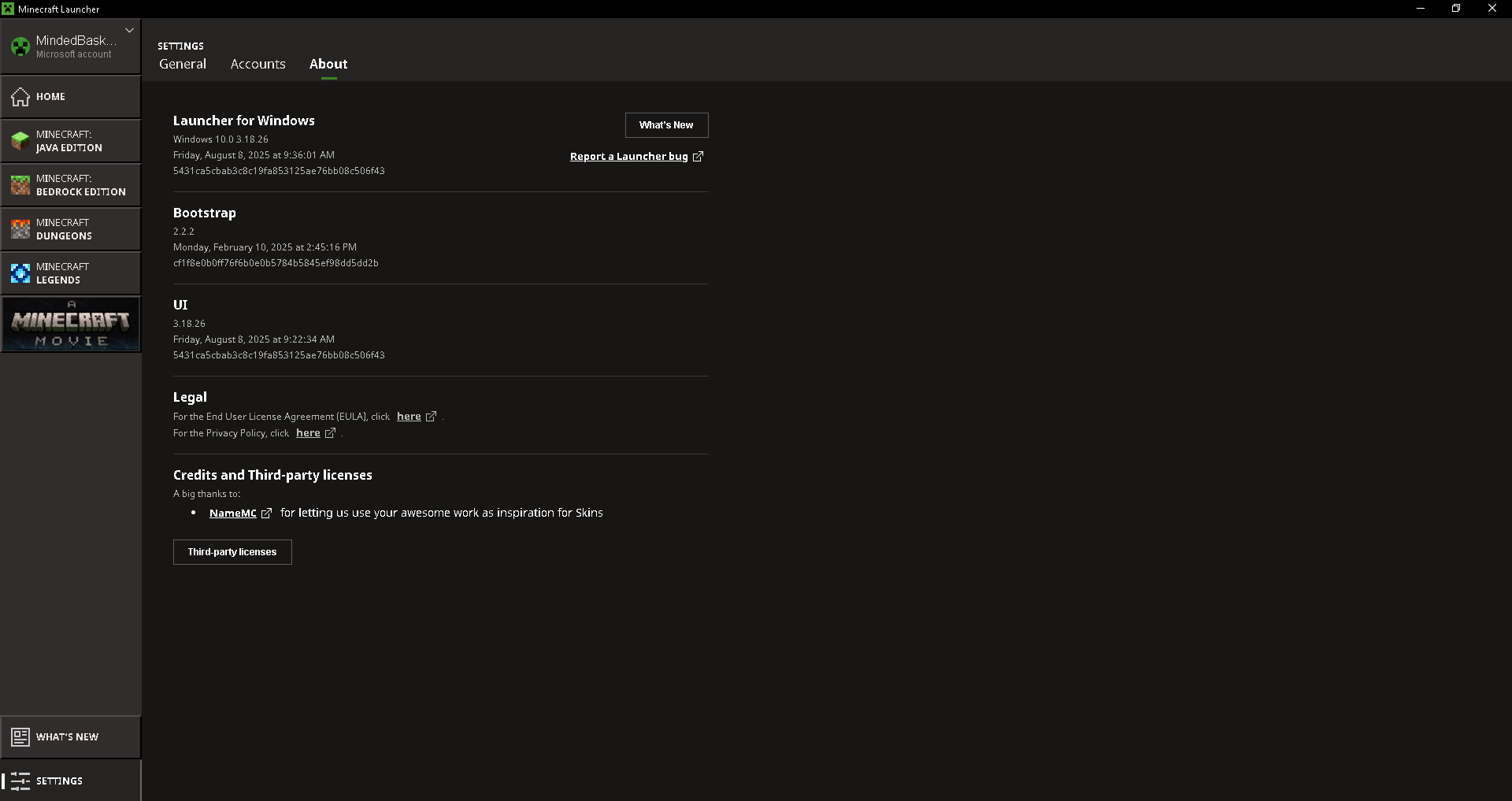Open the EULA here link

(409, 417)
